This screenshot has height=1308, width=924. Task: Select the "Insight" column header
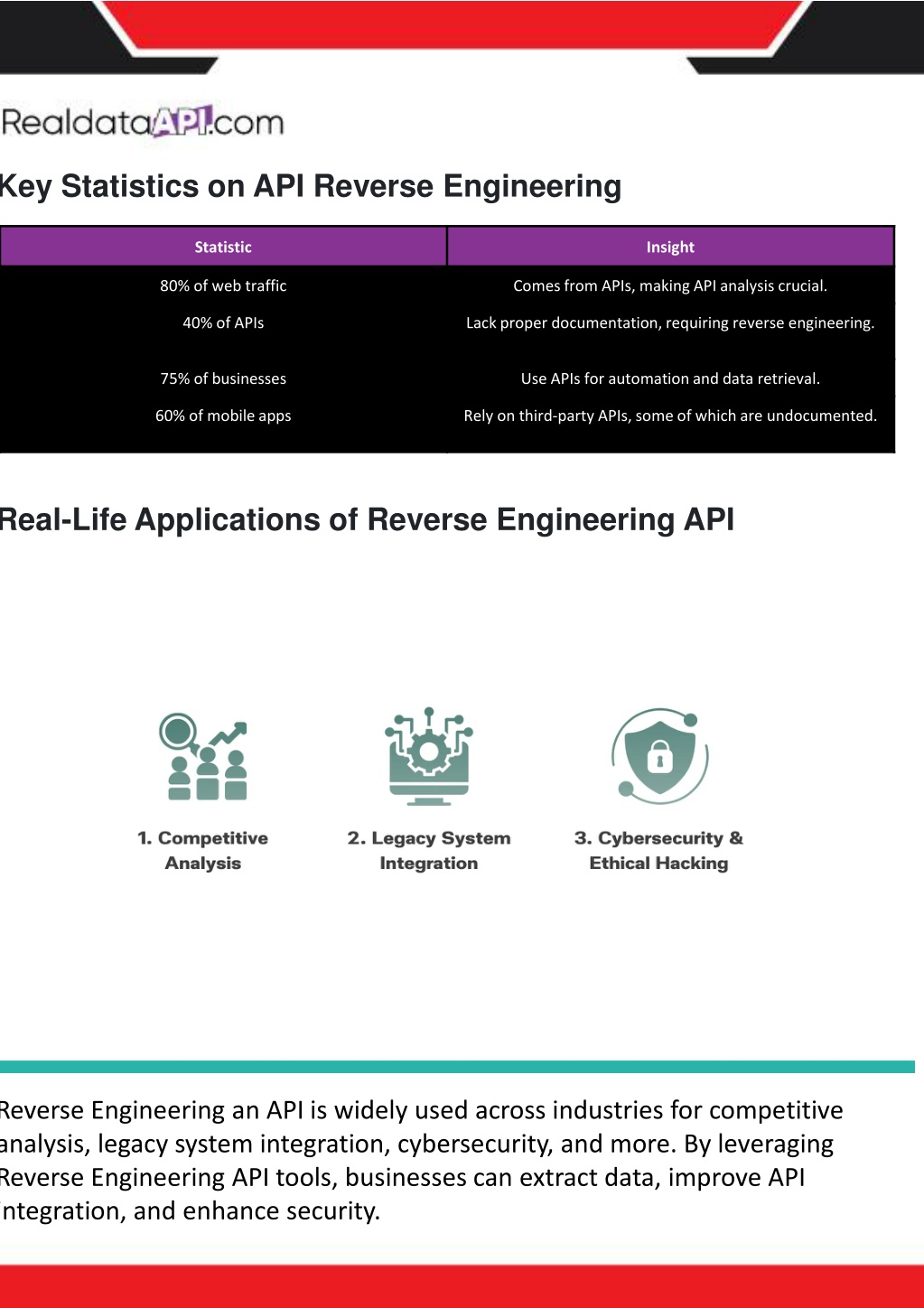670,247
